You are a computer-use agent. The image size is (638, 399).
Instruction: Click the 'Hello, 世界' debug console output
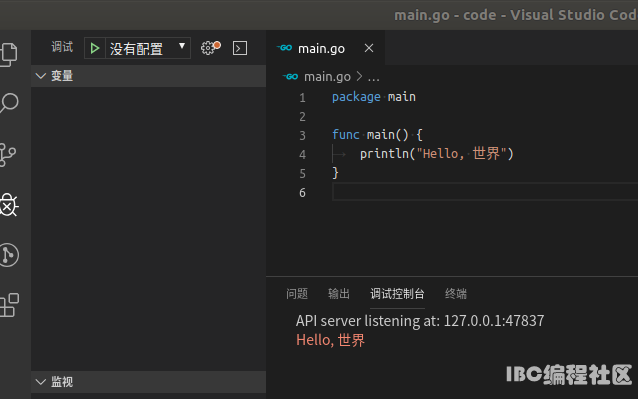pos(330,340)
